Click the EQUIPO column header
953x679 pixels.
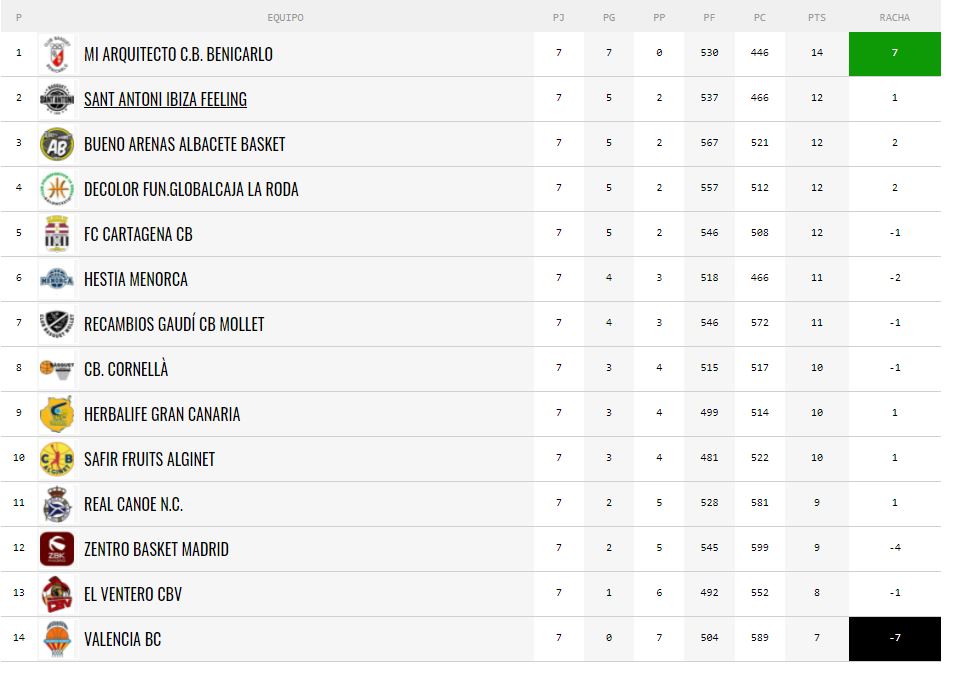click(x=285, y=17)
